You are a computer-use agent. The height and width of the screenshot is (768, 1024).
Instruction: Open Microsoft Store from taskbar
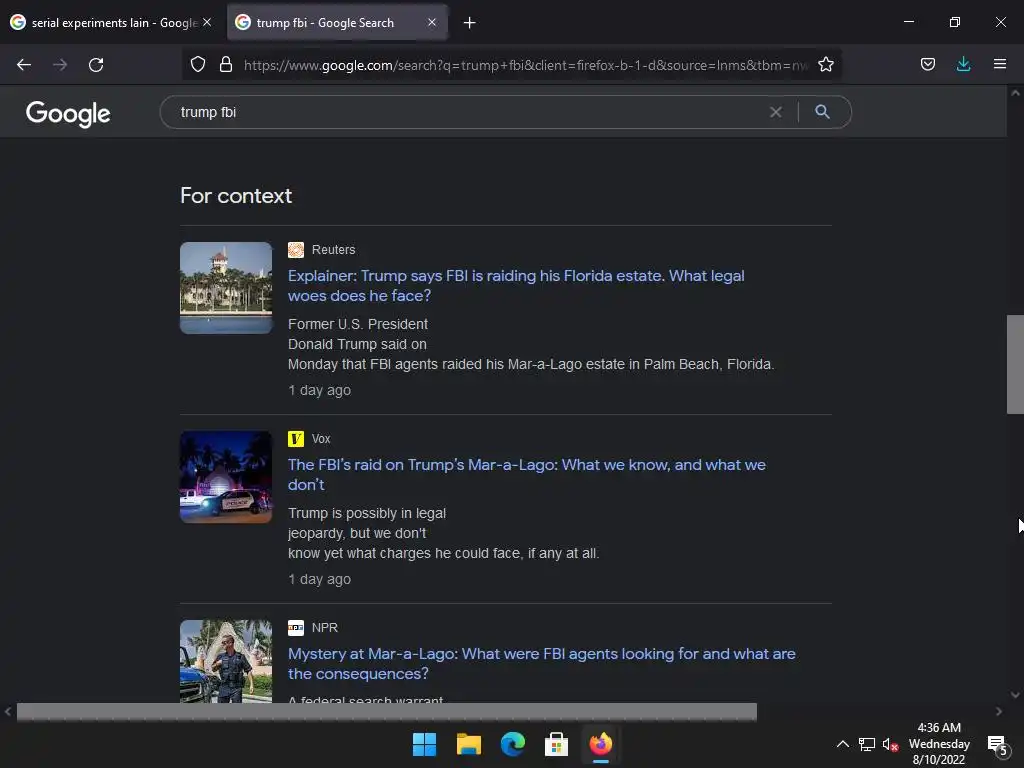tap(556, 744)
